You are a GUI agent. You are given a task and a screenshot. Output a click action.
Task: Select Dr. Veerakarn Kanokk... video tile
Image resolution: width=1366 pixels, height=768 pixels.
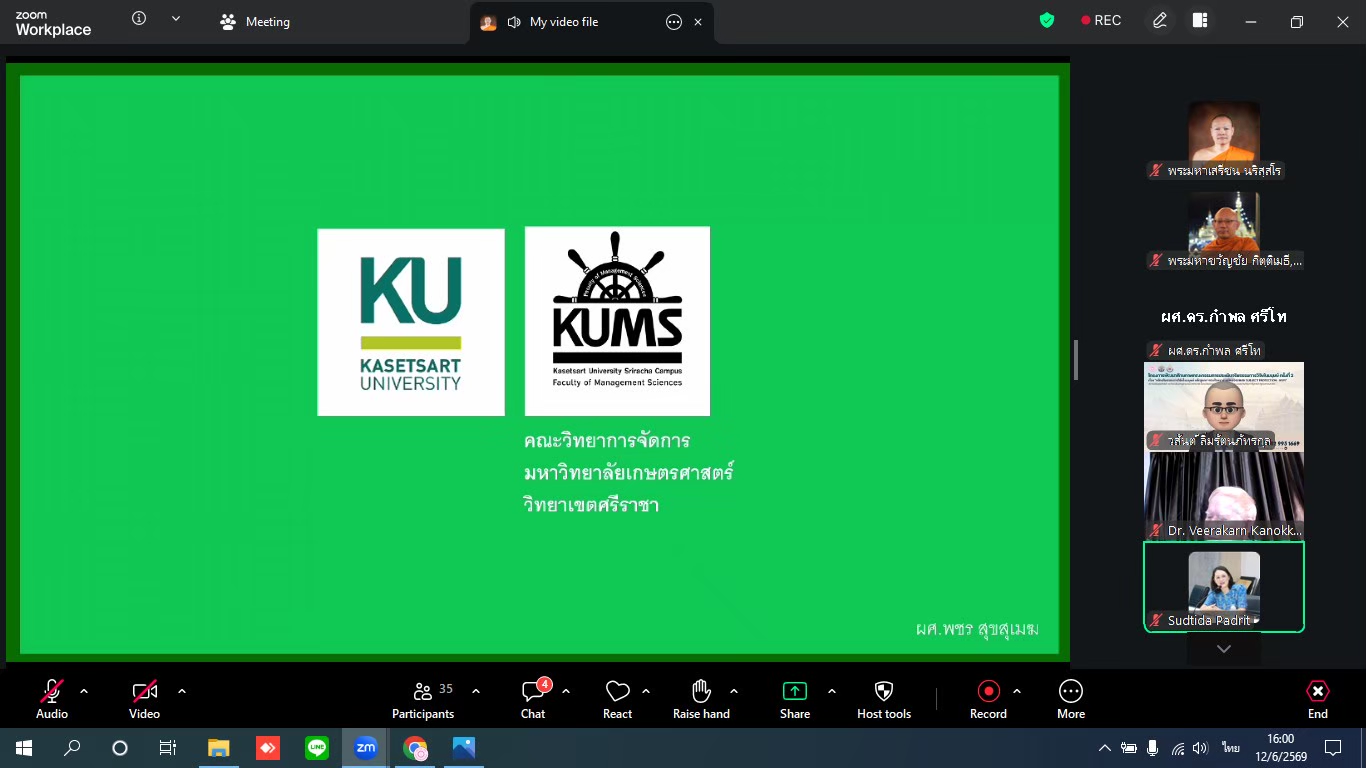(x=1224, y=496)
